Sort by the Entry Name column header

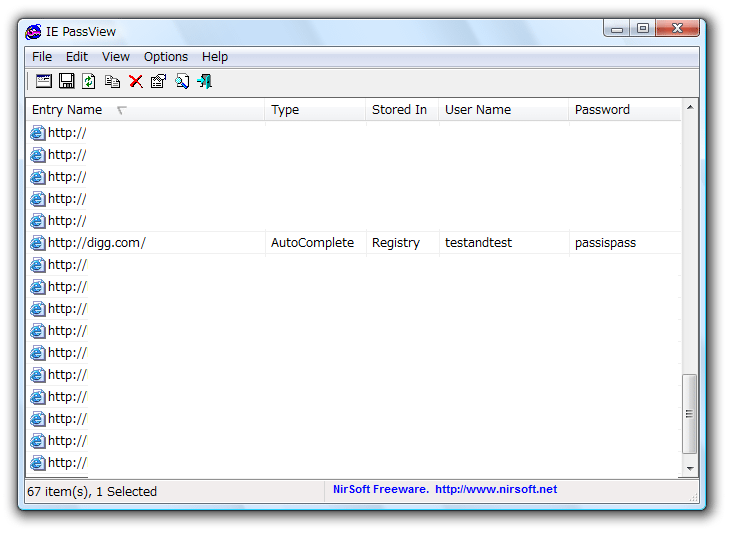pyautogui.click(x=145, y=110)
